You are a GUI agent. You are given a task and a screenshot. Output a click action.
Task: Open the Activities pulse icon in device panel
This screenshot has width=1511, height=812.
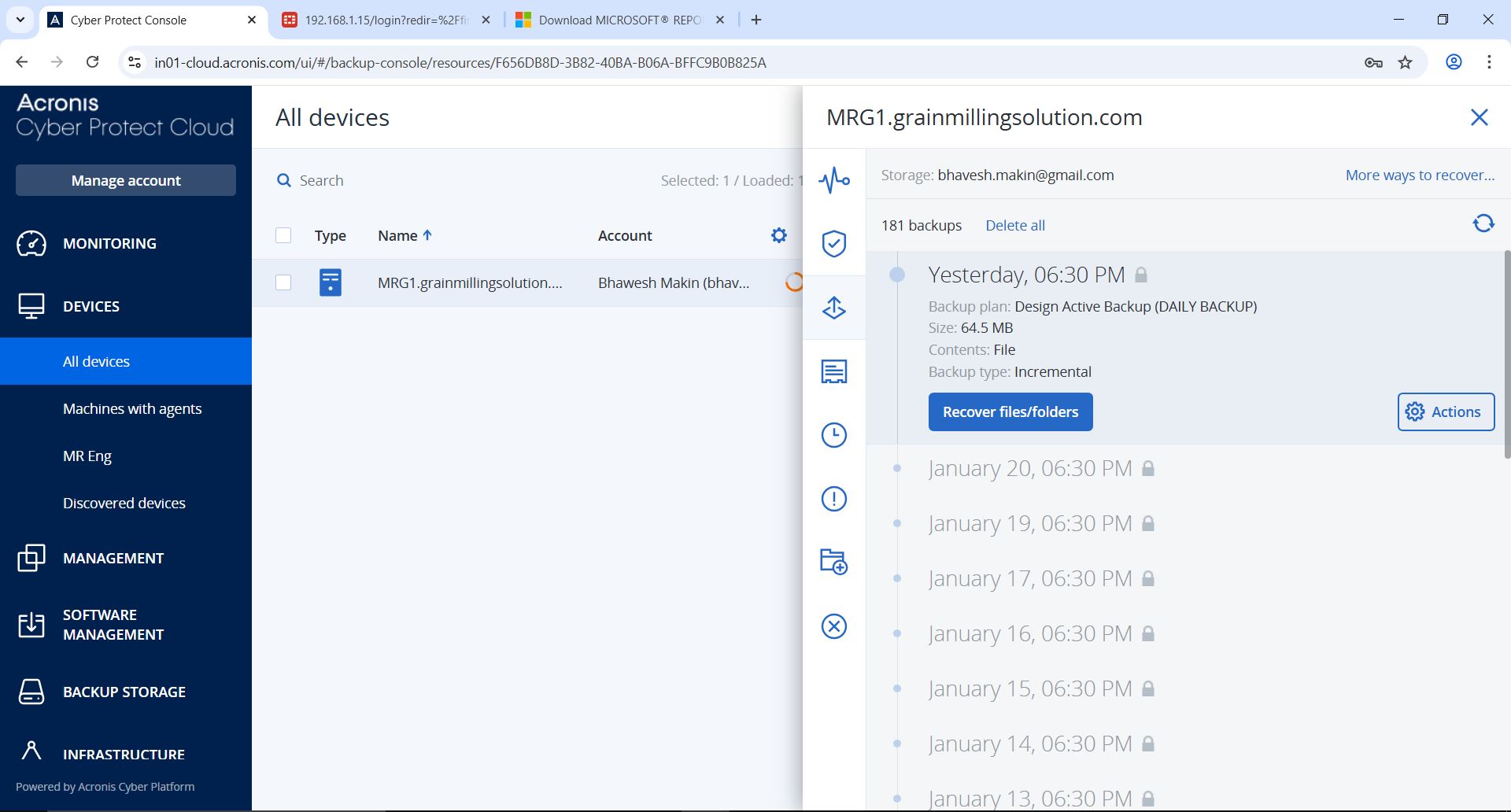click(834, 180)
